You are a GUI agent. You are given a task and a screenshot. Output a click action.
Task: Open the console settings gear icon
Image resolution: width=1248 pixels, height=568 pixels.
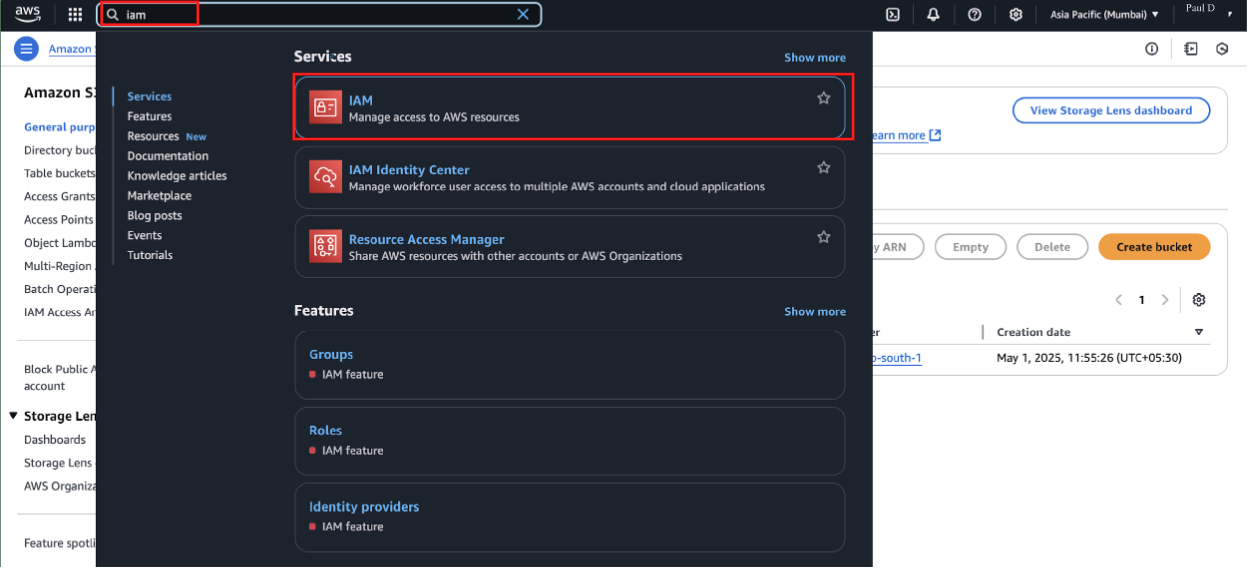(x=1016, y=14)
